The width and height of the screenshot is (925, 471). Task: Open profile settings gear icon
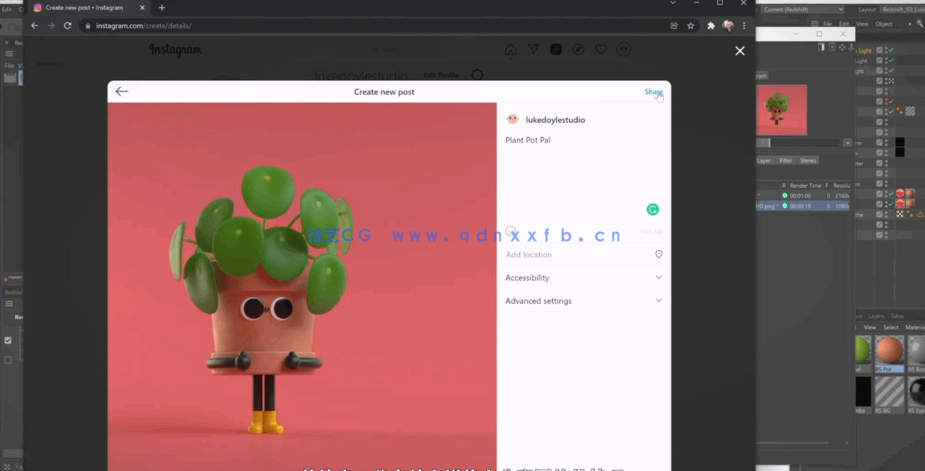pyautogui.click(x=477, y=75)
